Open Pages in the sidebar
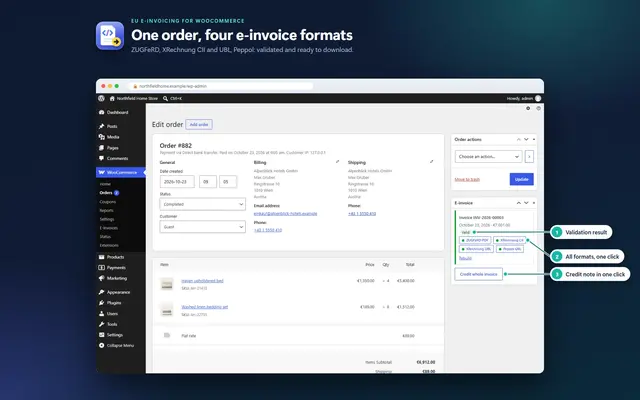 pyautogui.click(x=109, y=148)
